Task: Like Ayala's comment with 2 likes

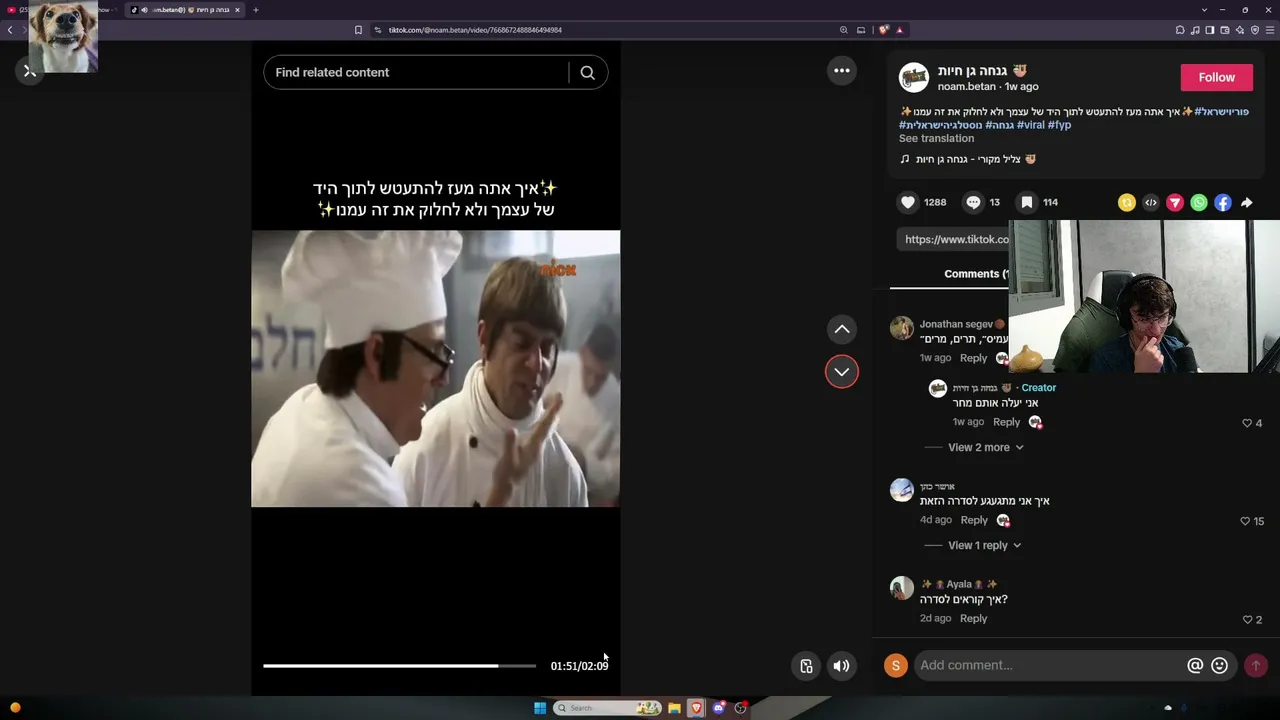Action: click(x=1247, y=620)
